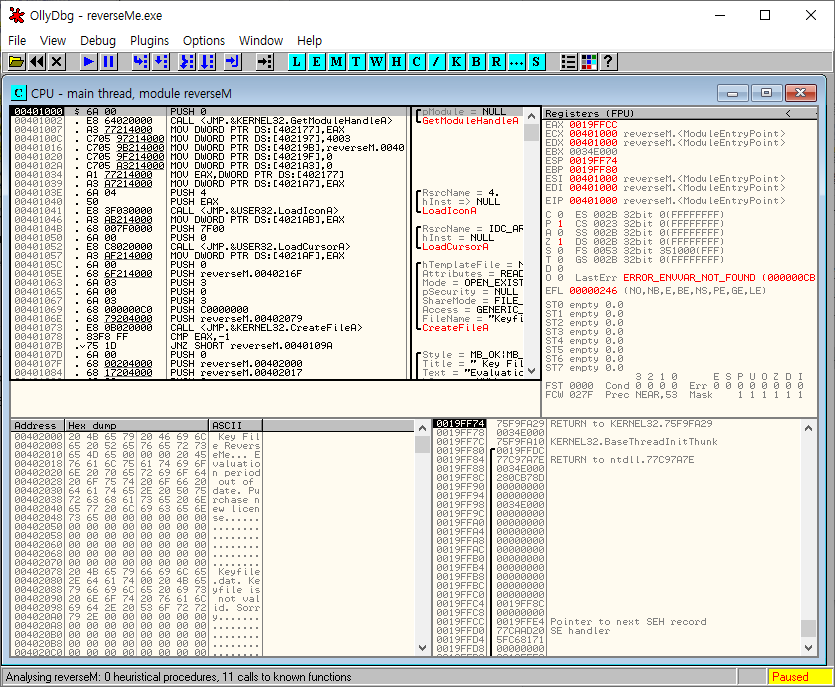Show the Windows list (W)
This screenshot has height=687, width=835.
click(x=376, y=62)
